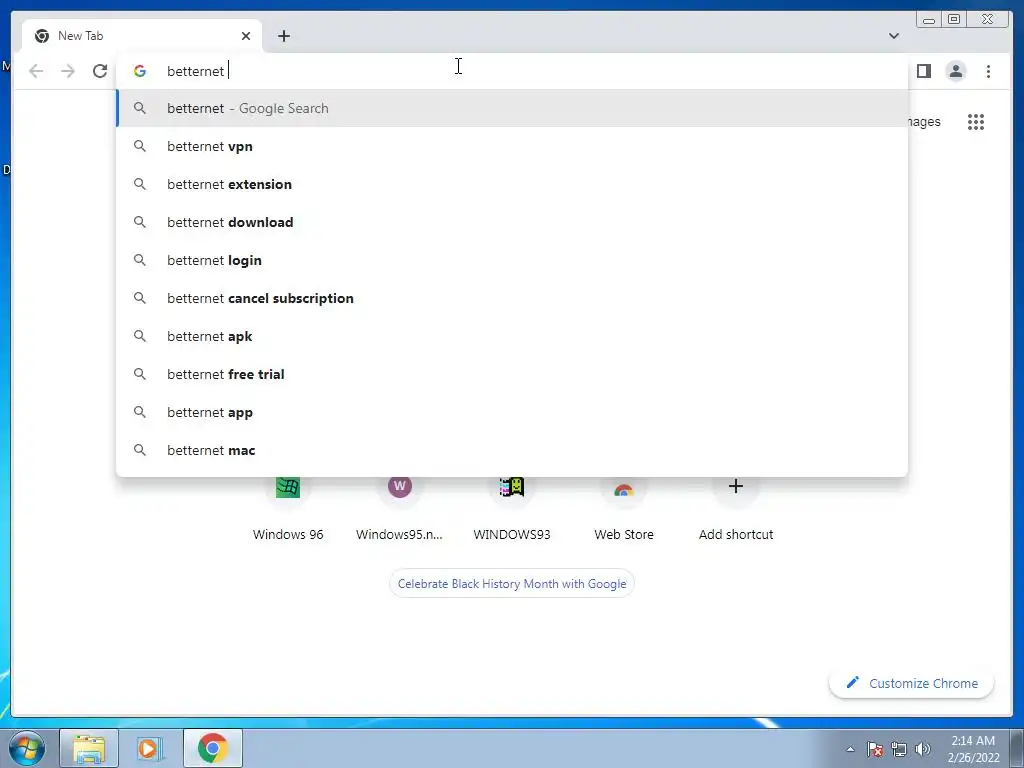
Task: Choose the 'betternet extension' suggestion
Action: (512, 184)
